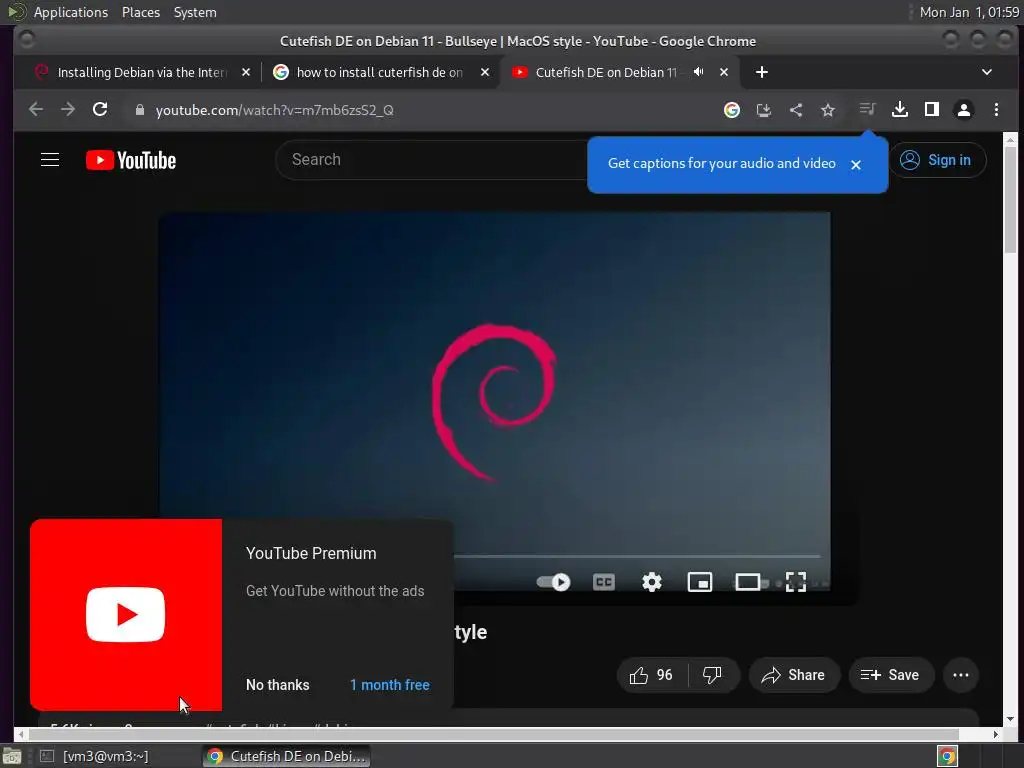Dislike the video with thumbs down

pos(712,675)
